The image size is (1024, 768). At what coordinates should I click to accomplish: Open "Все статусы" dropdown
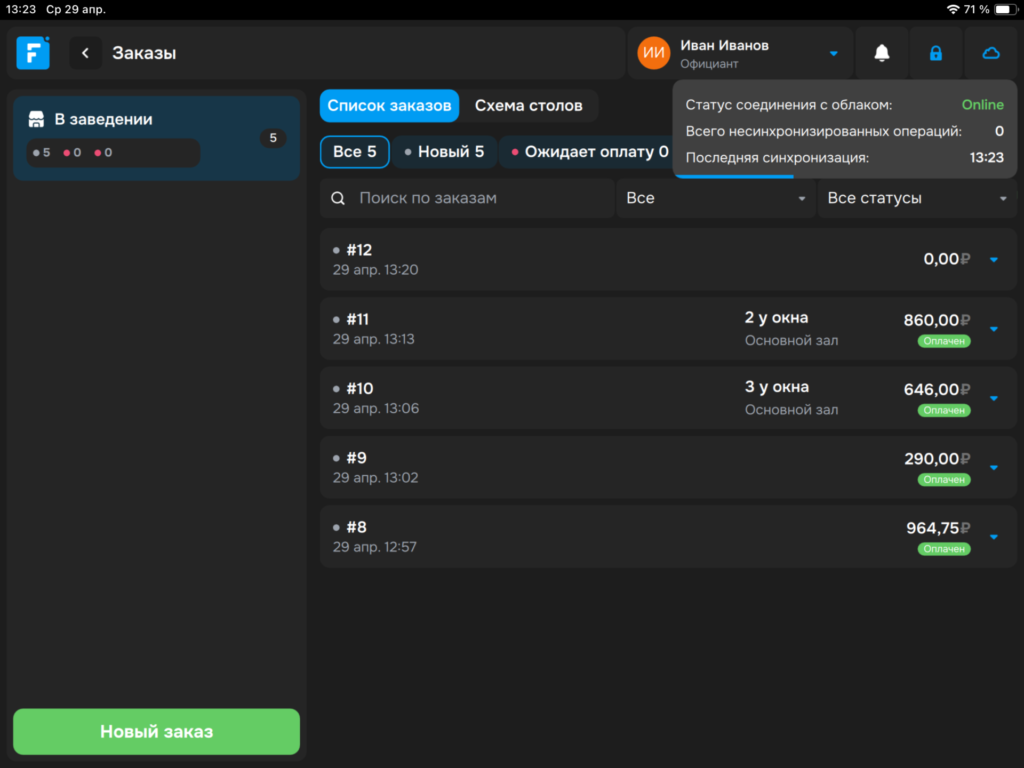[x=917, y=198]
